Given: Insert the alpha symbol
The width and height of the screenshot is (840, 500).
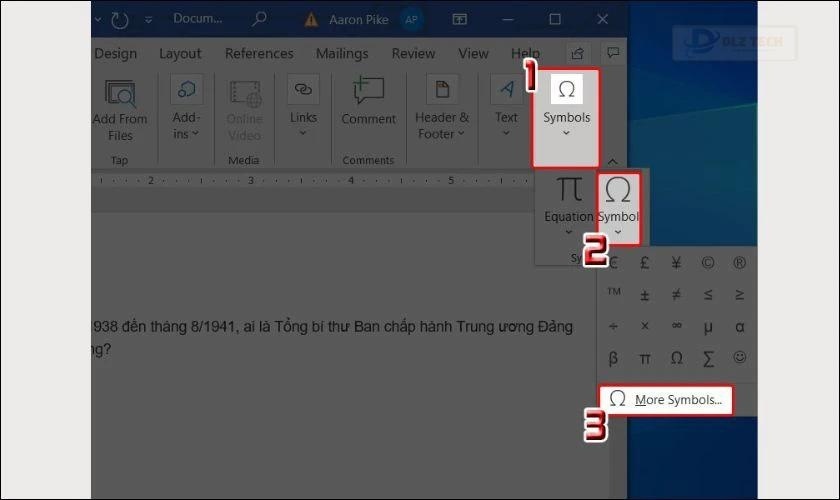Looking at the screenshot, I should coord(739,327).
